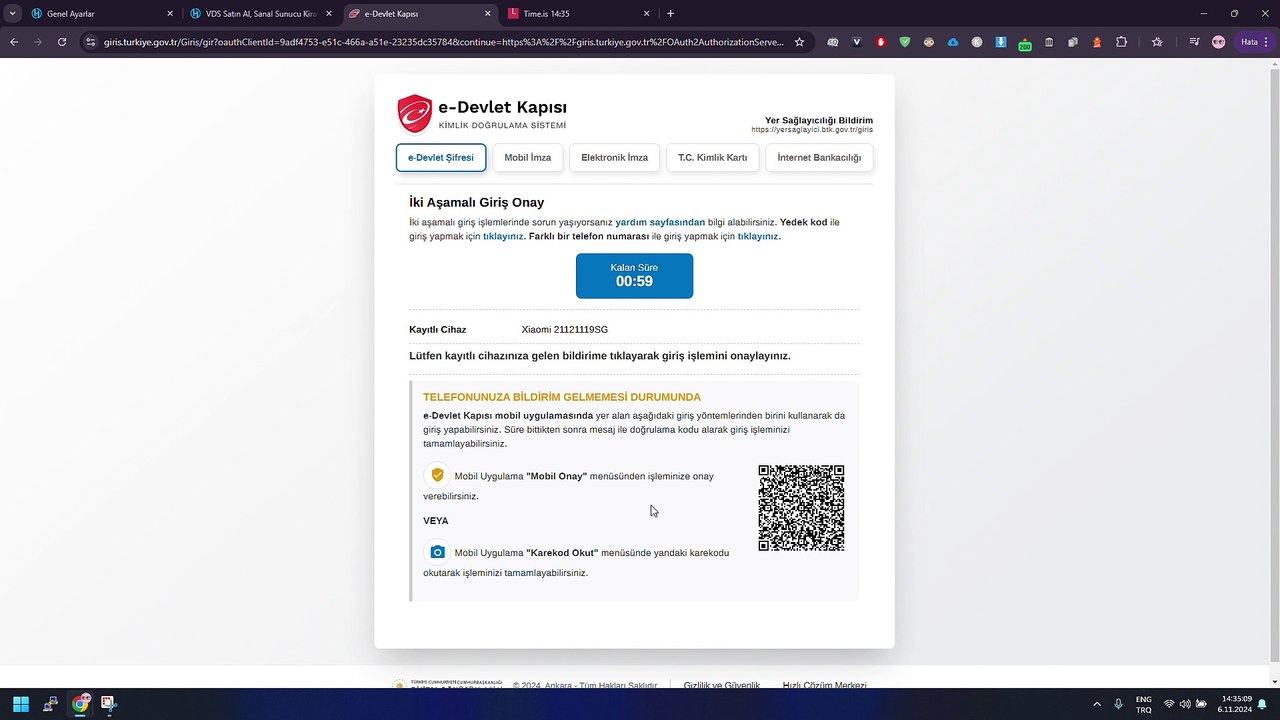Click the Mobil Onay shield icon
The height and width of the screenshot is (720, 1280).
click(x=436, y=475)
